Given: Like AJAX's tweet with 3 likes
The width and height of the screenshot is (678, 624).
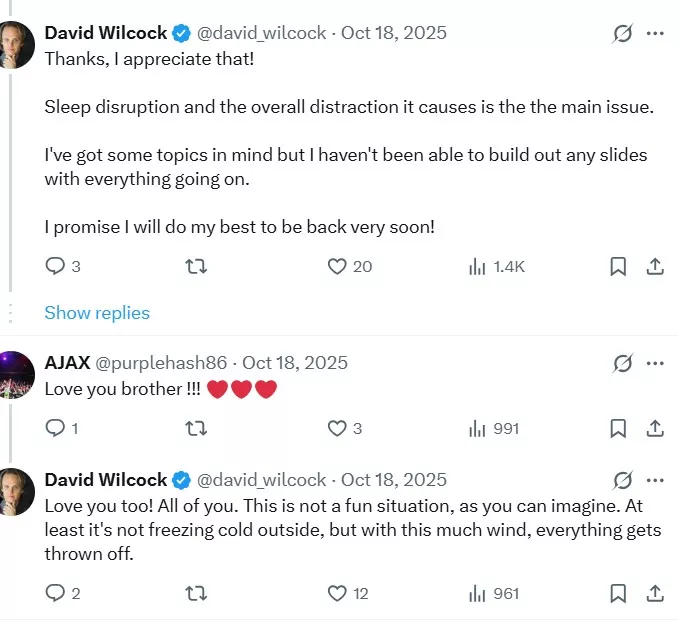Looking at the screenshot, I should 338,428.
